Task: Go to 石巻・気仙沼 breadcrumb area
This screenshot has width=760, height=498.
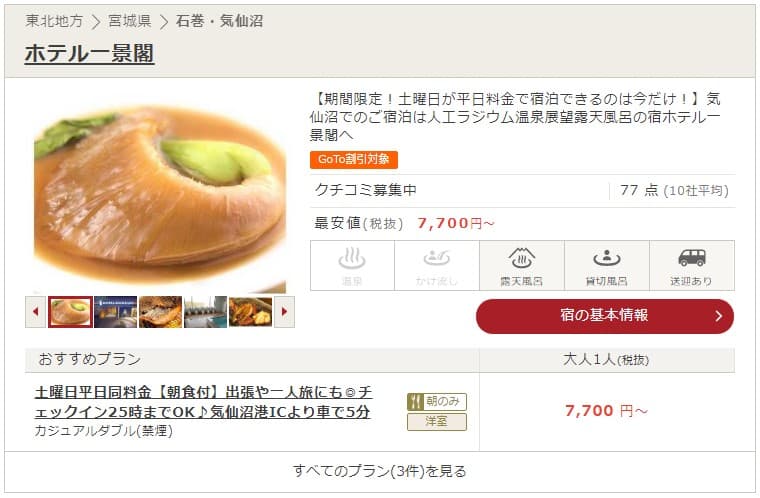Action: click(x=219, y=21)
